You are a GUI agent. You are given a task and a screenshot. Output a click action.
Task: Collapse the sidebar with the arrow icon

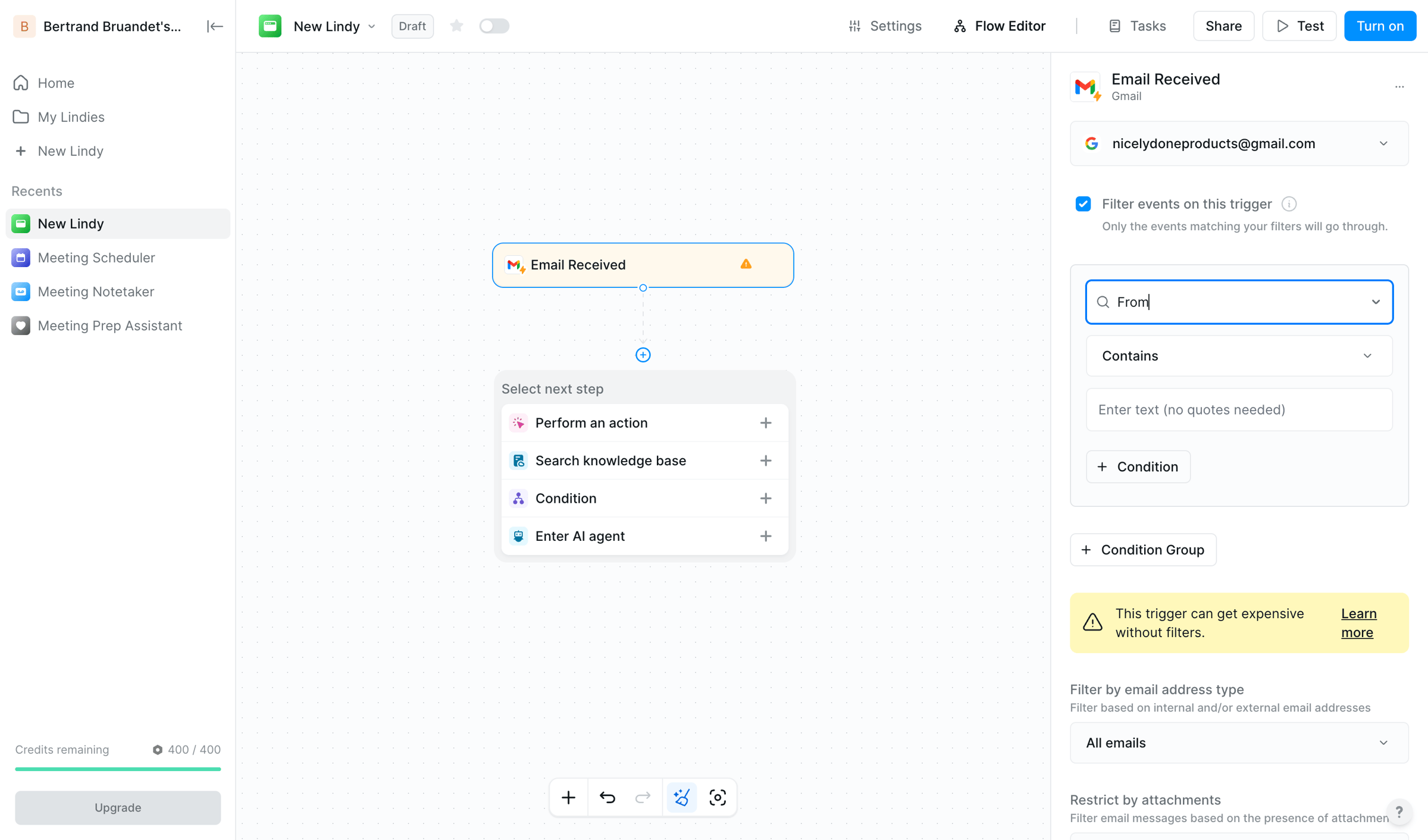[214, 26]
